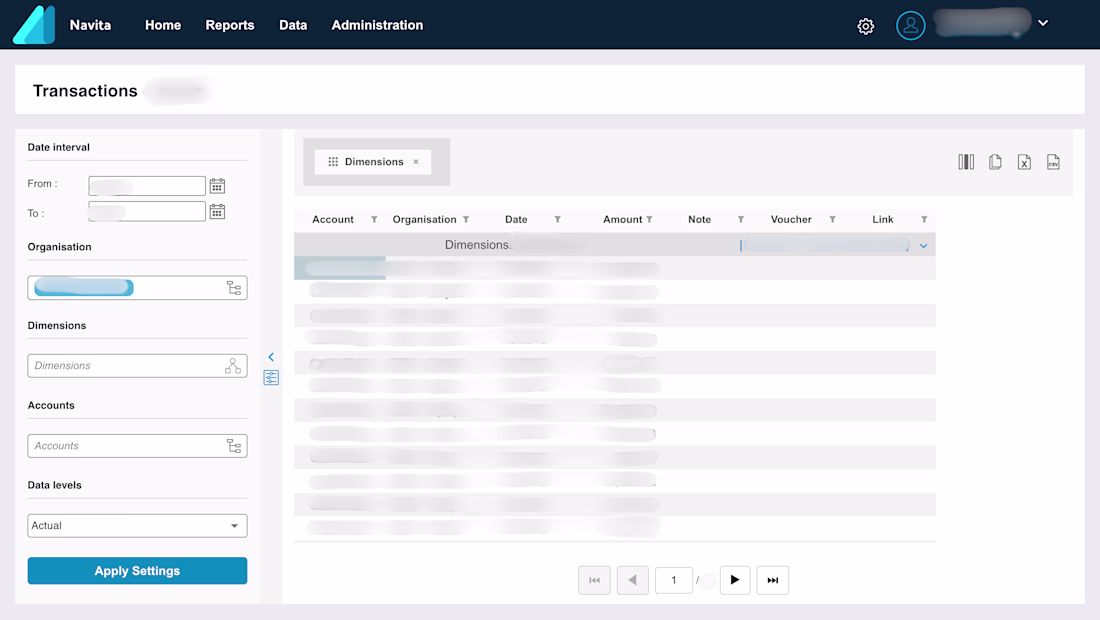Viewport: 1100px width, 620px height.
Task: Open the column chooser icon
Action: coord(966,162)
